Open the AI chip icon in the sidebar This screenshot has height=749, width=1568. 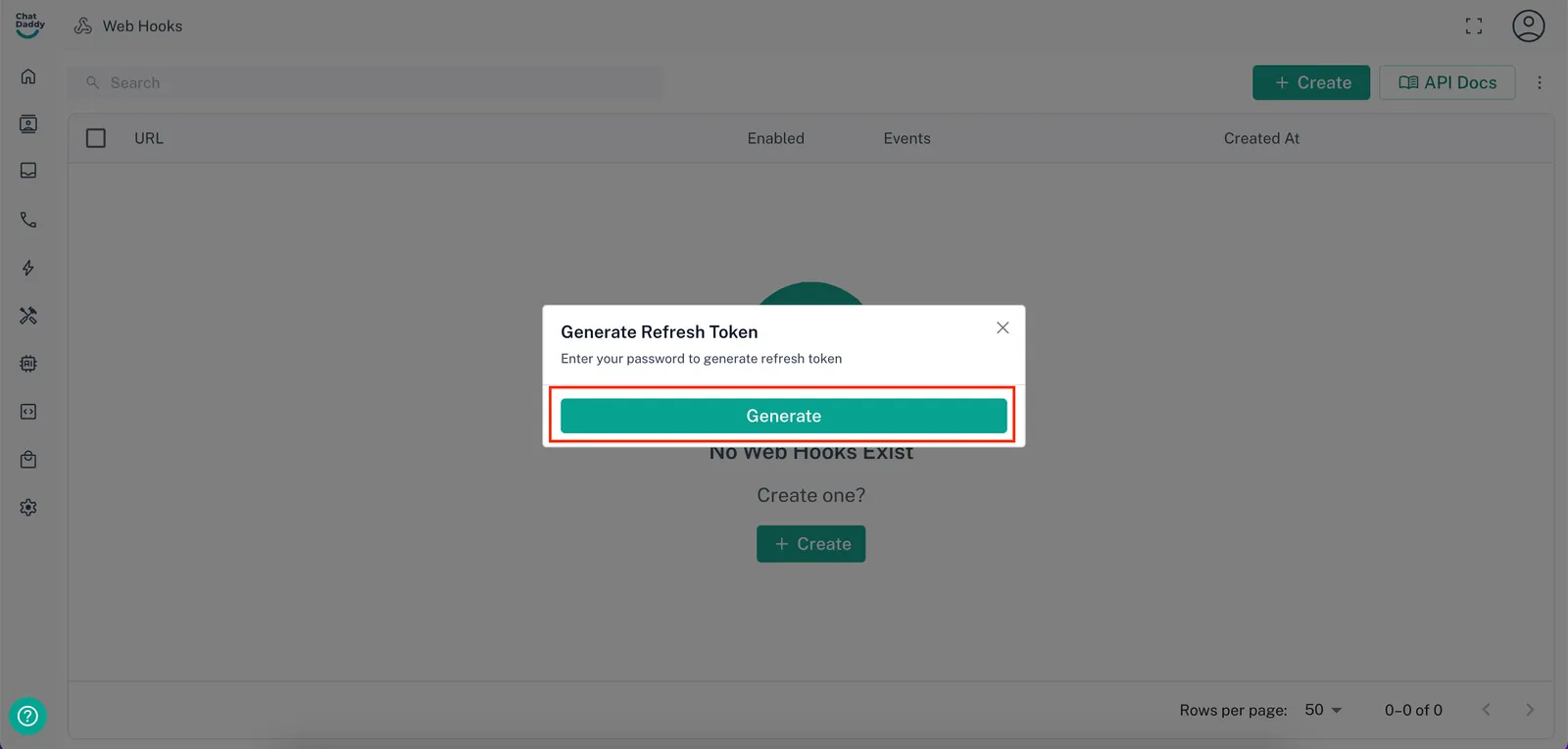28,364
